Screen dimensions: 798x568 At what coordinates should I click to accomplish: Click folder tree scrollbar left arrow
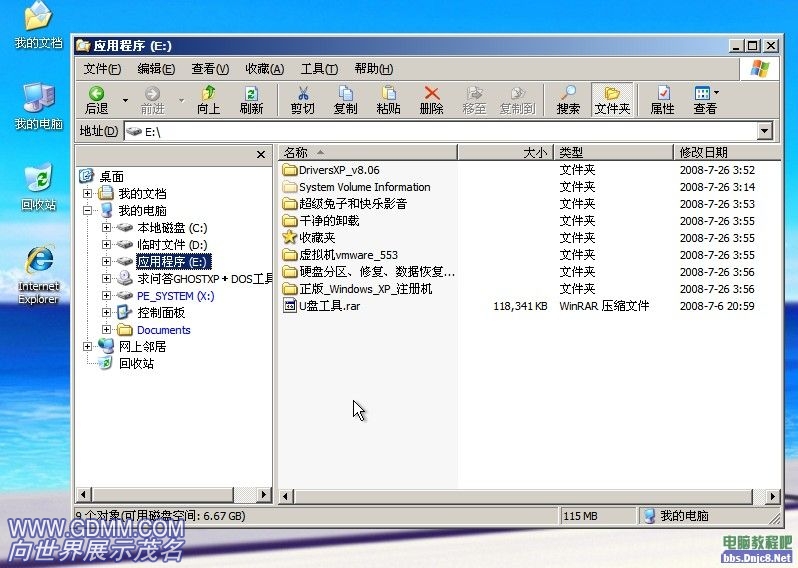pos(83,494)
